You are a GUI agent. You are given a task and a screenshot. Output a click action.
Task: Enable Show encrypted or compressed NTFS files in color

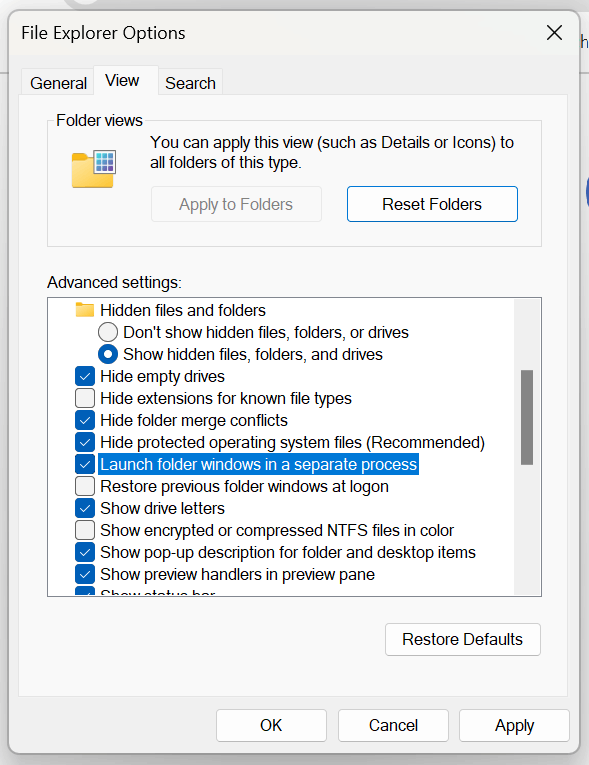85,530
